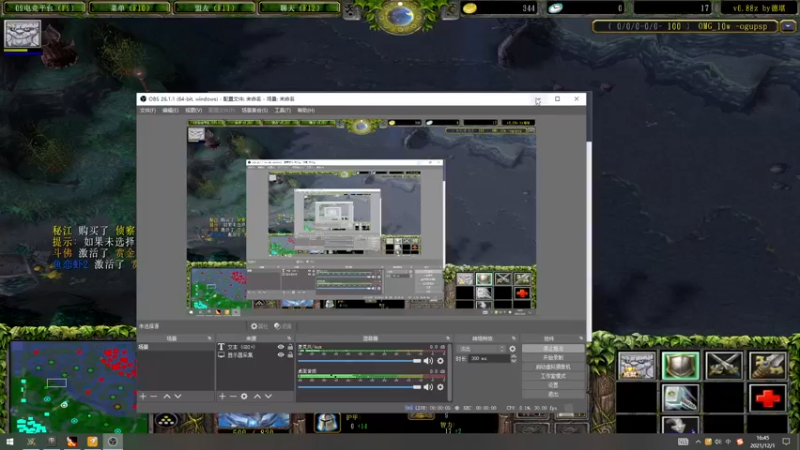This screenshot has height=450, width=800.
Task: Click the Stop Streaming button in Controls
Action: click(x=553, y=348)
